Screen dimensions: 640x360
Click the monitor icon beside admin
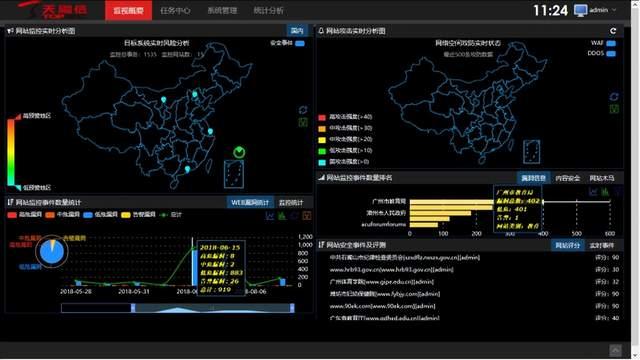pyautogui.click(x=580, y=10)
